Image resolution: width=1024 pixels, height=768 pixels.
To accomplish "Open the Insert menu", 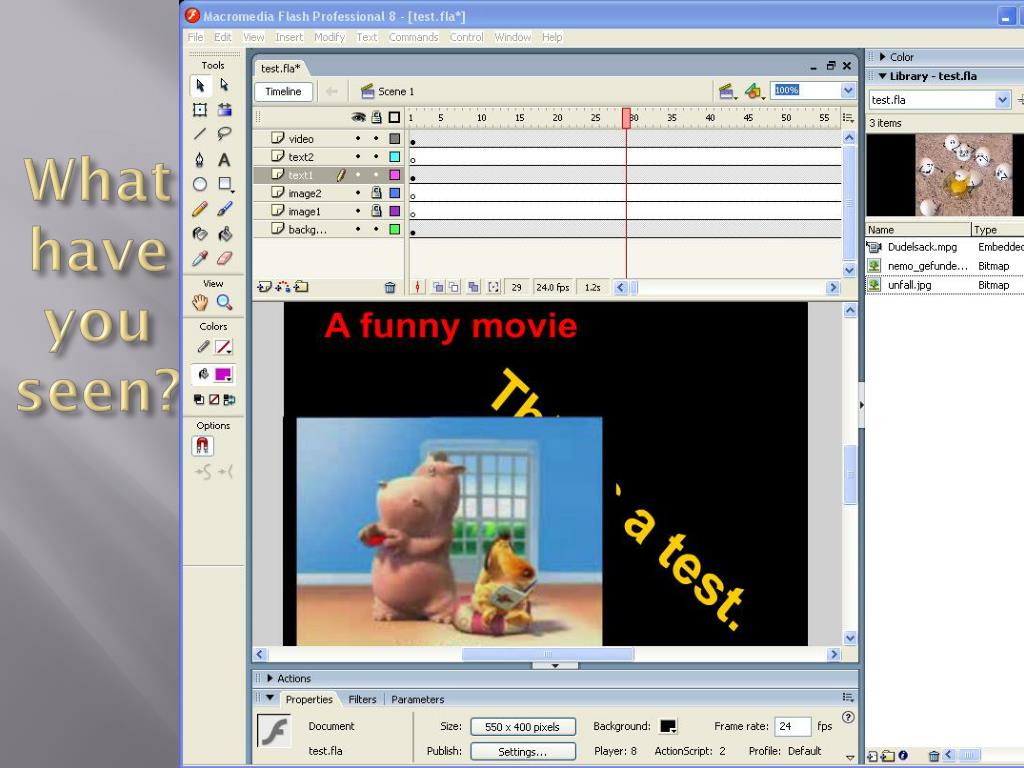I will tap(289, 37).
